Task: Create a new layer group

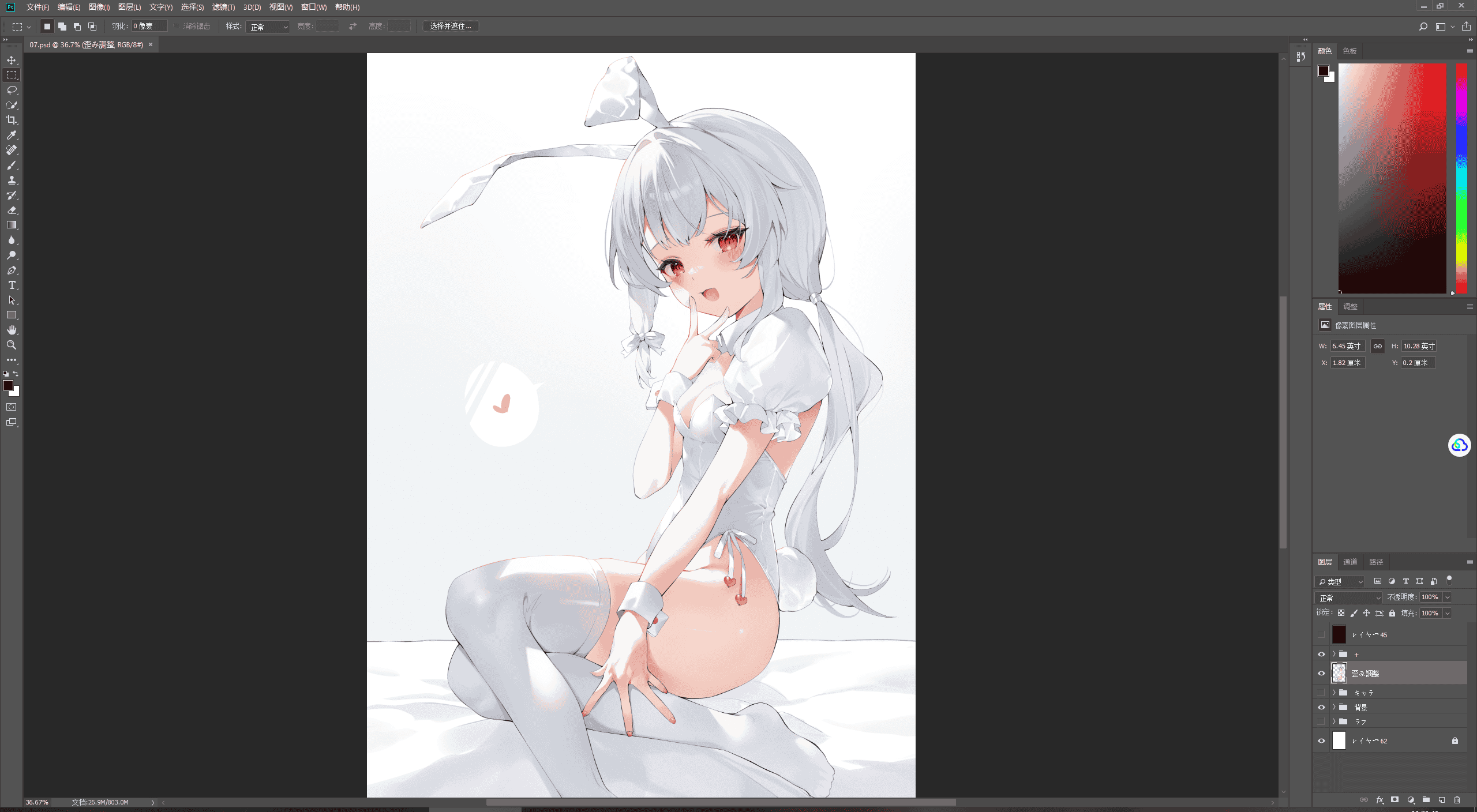Action: pos(1426,800)
